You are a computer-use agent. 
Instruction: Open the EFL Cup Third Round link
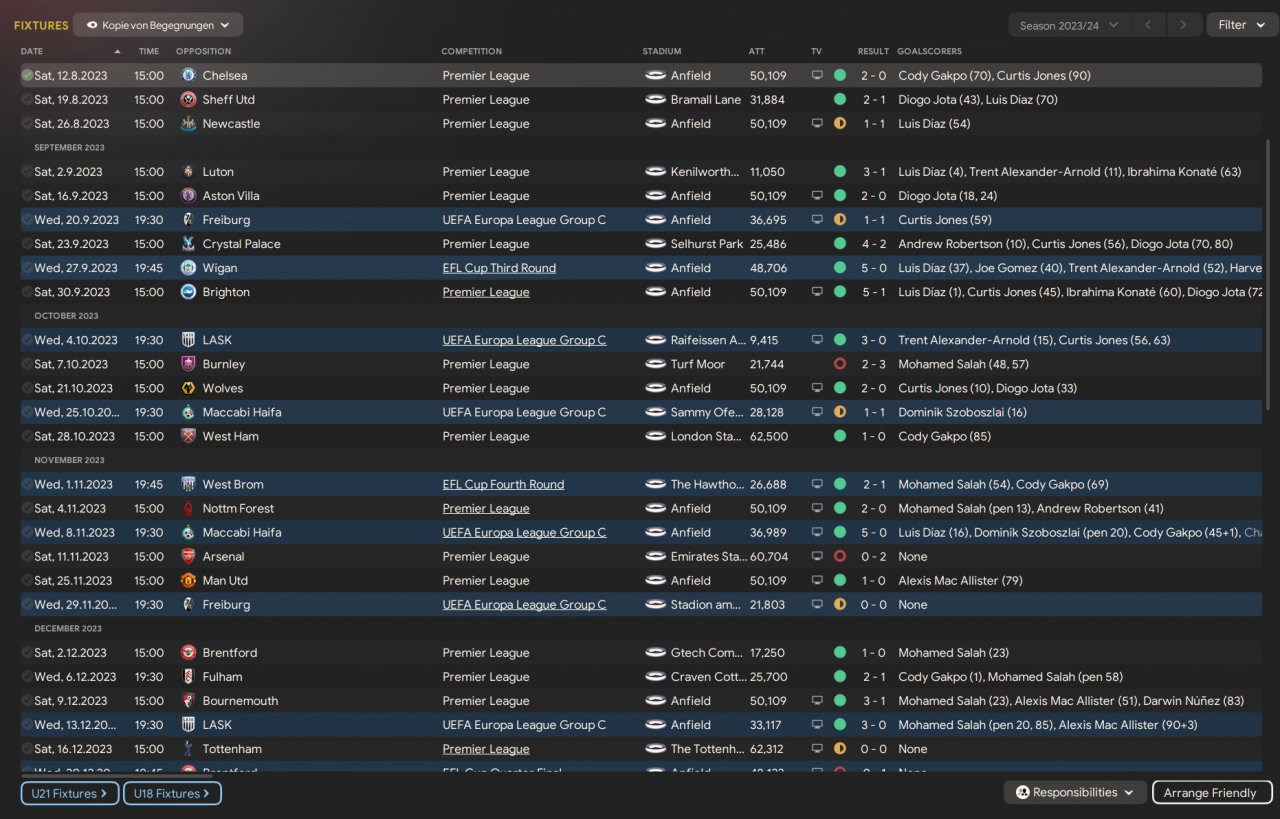(x=499, y=268)
